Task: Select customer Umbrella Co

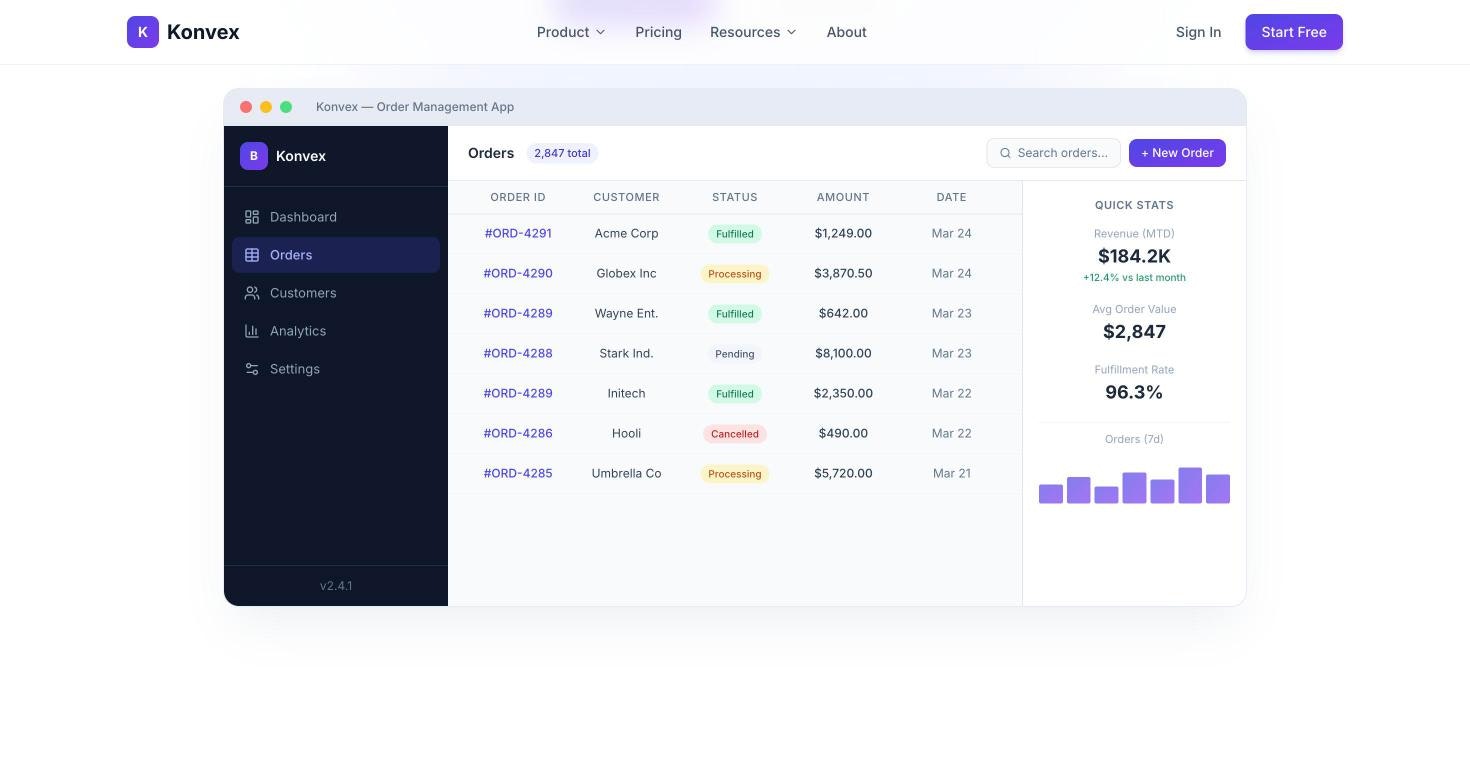Action: [626, 473]
